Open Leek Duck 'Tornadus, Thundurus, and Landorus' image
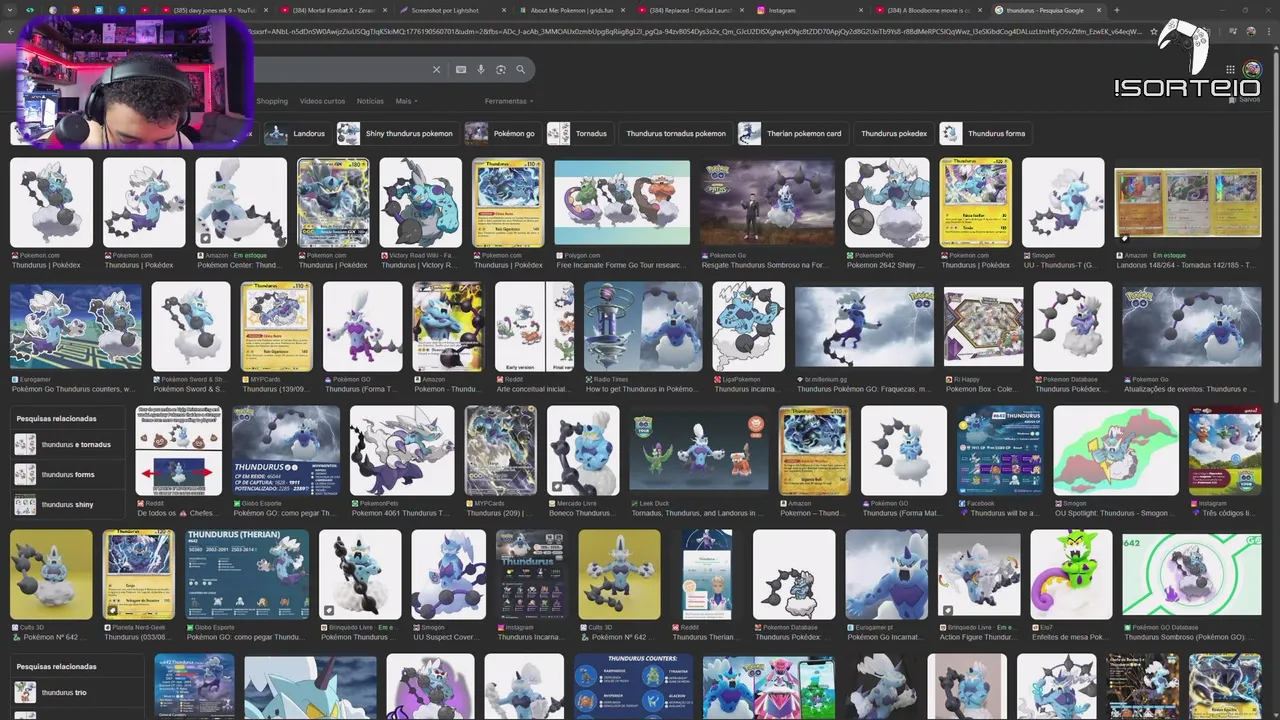Viewport: 1280px width, 720px height. click(698, 452)
